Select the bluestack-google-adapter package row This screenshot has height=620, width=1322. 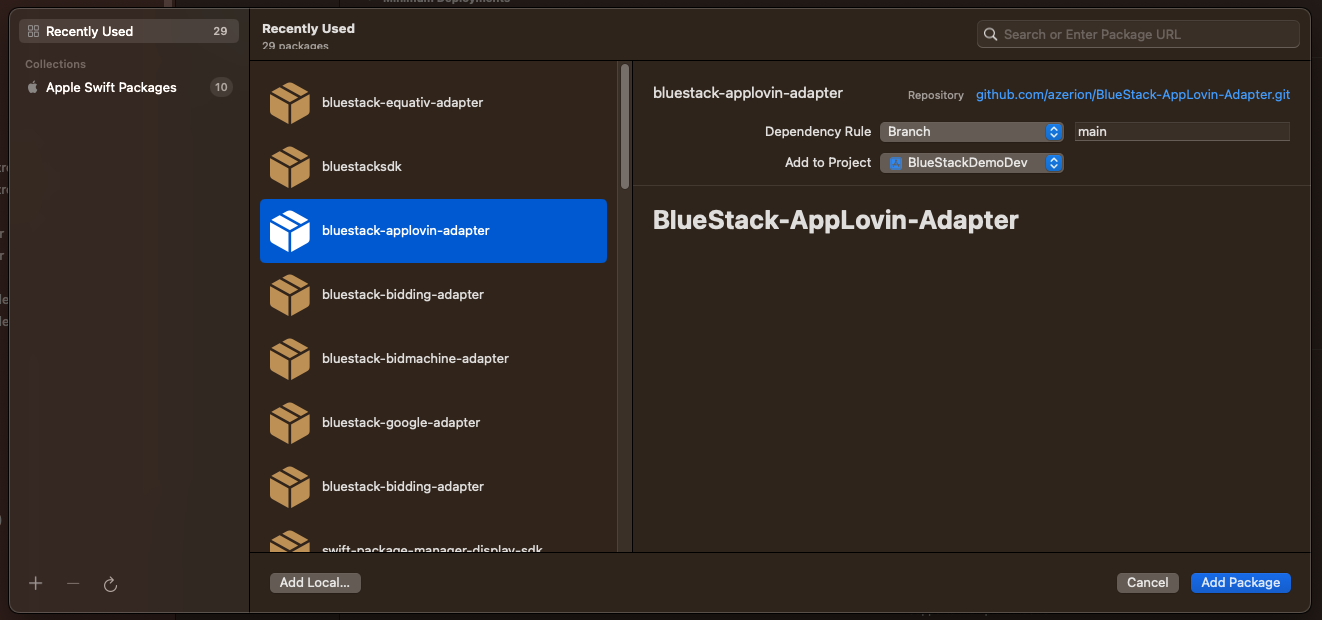433,422
